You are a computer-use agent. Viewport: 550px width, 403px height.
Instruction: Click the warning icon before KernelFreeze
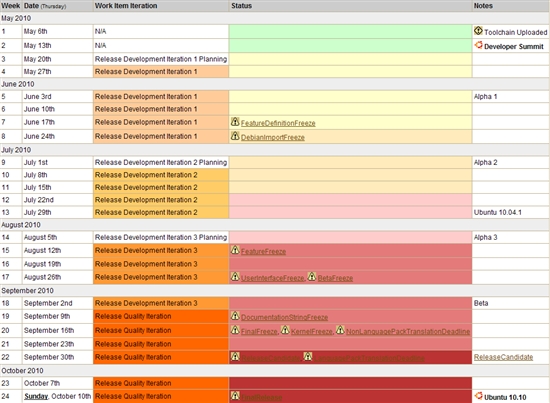[x=285, y=330]
